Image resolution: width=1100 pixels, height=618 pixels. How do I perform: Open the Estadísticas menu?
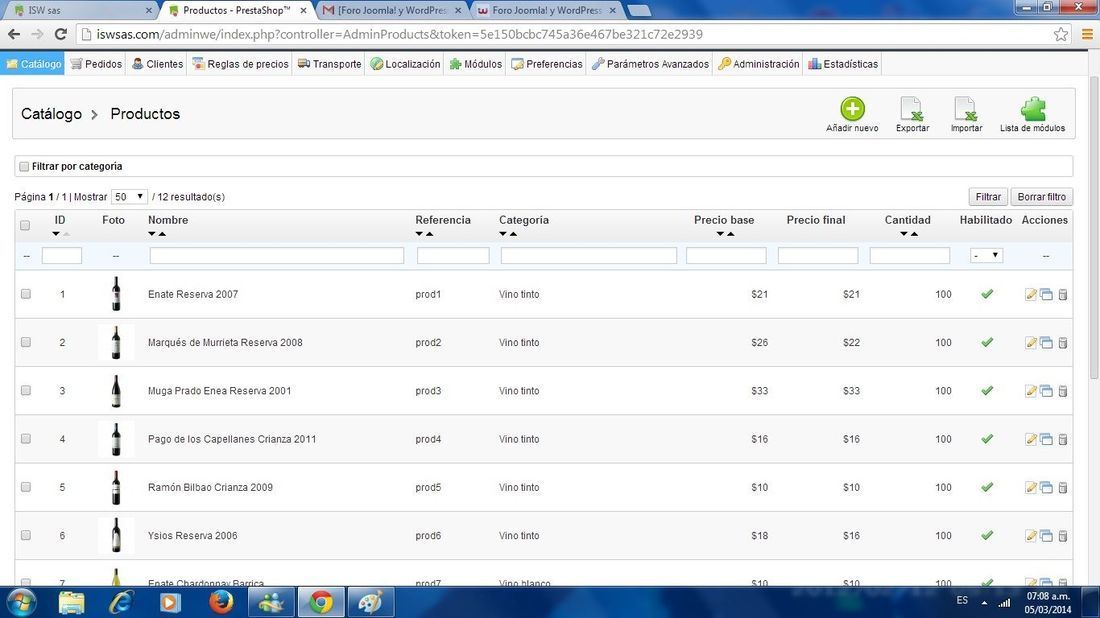coord(843,64)
